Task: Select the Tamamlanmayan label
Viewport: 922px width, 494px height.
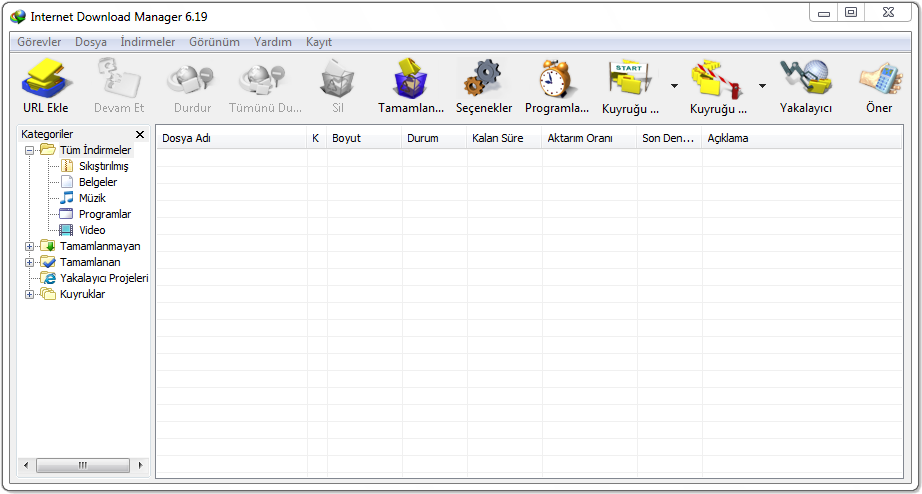Action: tap(101, 246)
